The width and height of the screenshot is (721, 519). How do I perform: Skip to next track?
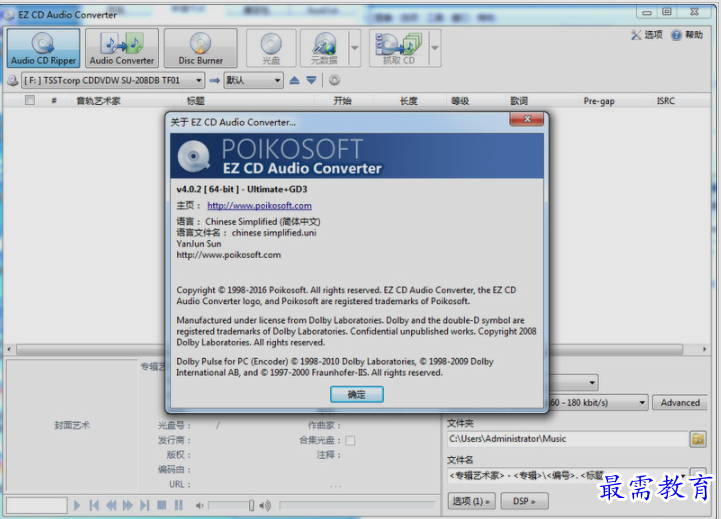pyautogui.click(x=144, y=506)
